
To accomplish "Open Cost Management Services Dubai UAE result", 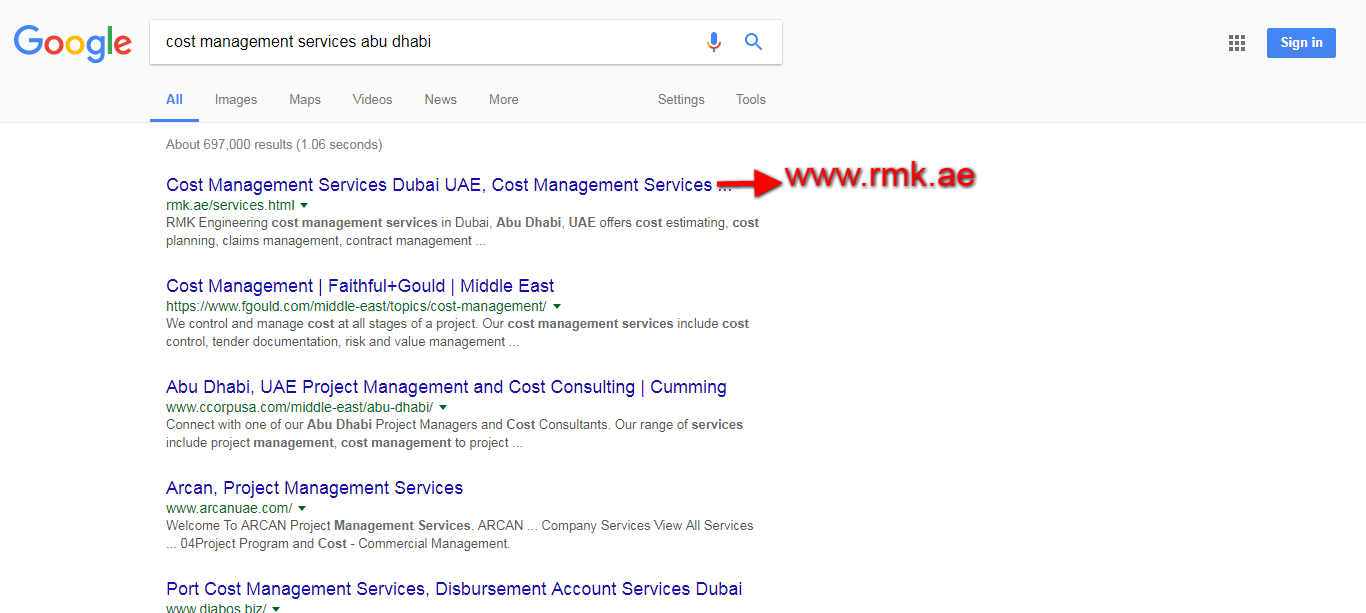I will click(449, 185).
